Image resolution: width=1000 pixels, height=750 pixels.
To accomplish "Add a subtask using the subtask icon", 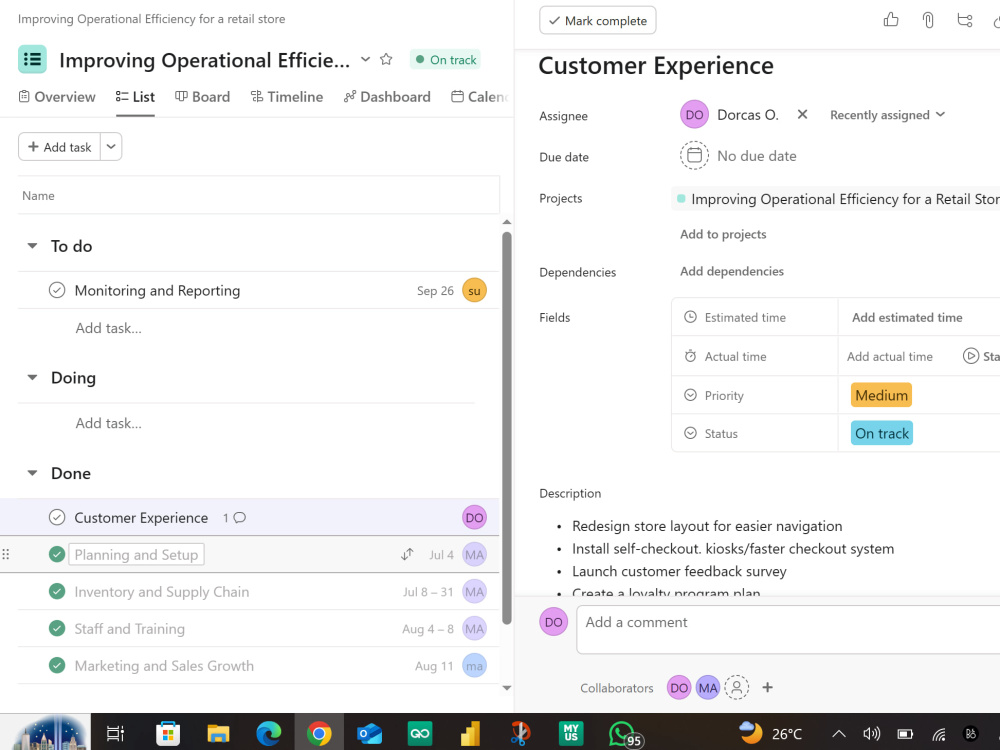I will tap(965, 20).
